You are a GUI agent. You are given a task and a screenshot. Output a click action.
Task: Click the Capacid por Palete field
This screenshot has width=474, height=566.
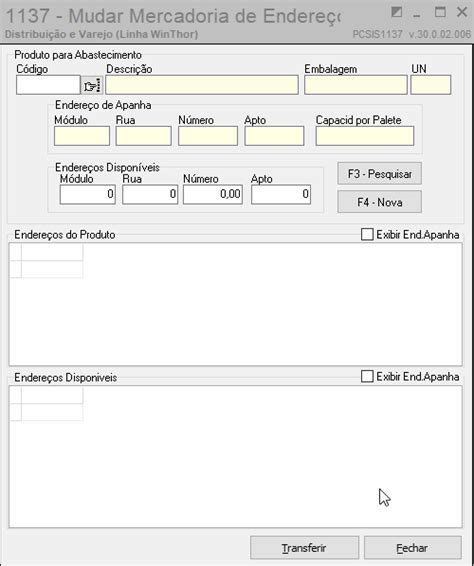pyautogui.click(x=365, y=136)
